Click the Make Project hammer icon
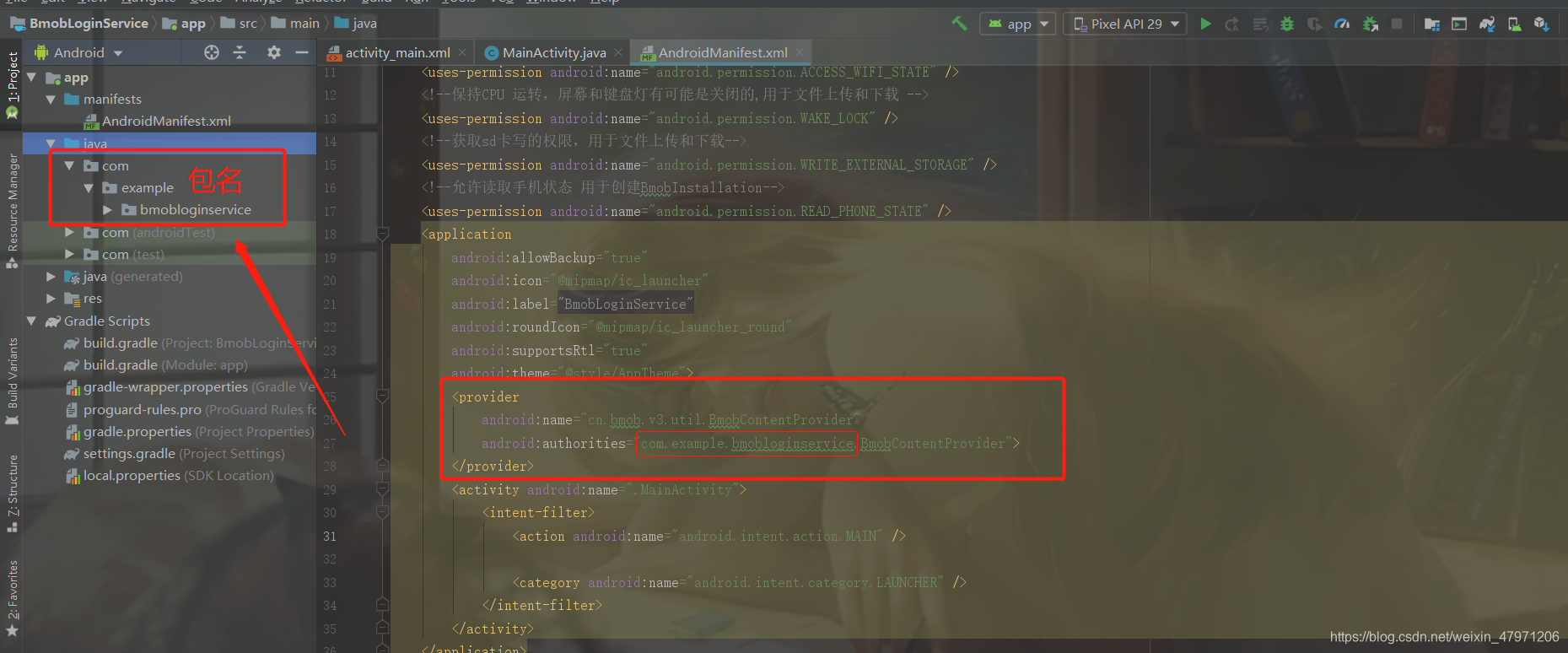The image size is (1568, 653). click(x=959, y=24)
